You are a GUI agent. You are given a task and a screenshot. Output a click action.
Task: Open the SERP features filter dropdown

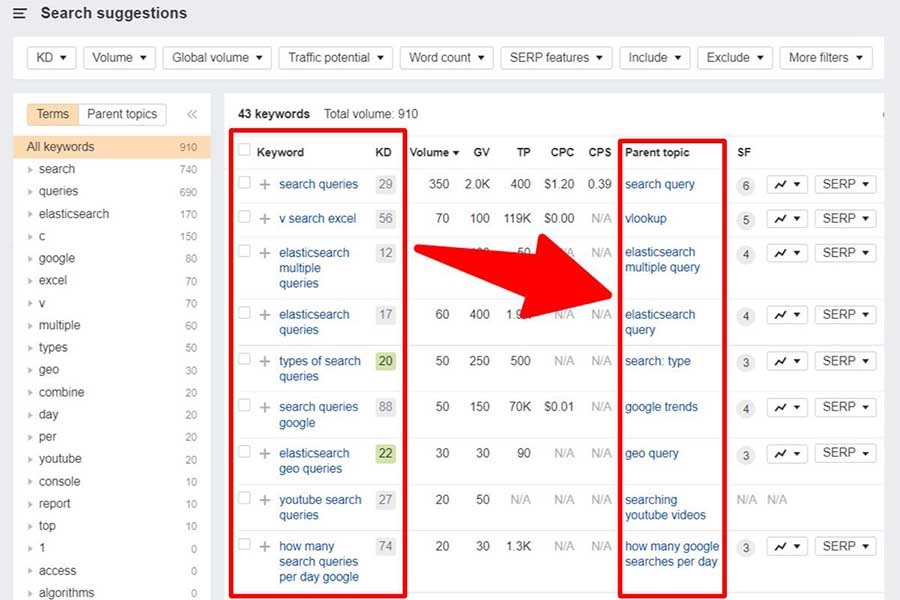pyautogui.click(x=556, y=57)
